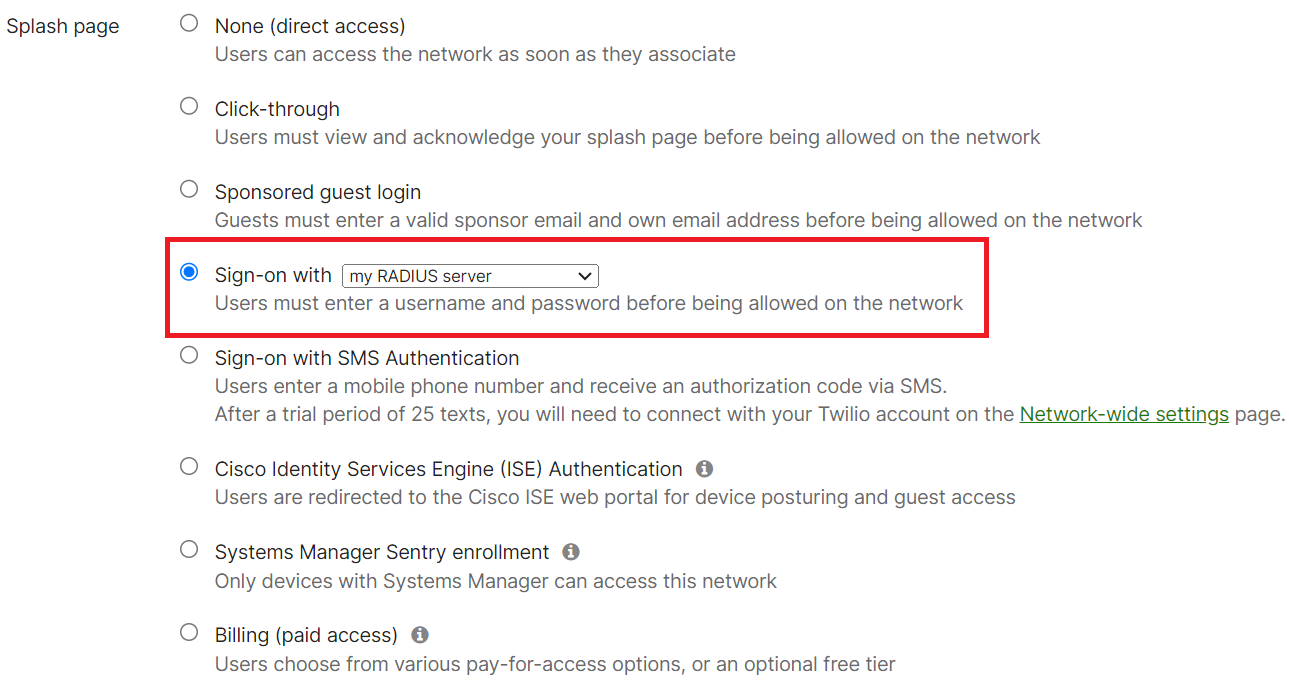Viewport: 1289px width, 683px height.
Task: Select Cisco Identity Services Engine radio button
Action: (x=189, y=466)
